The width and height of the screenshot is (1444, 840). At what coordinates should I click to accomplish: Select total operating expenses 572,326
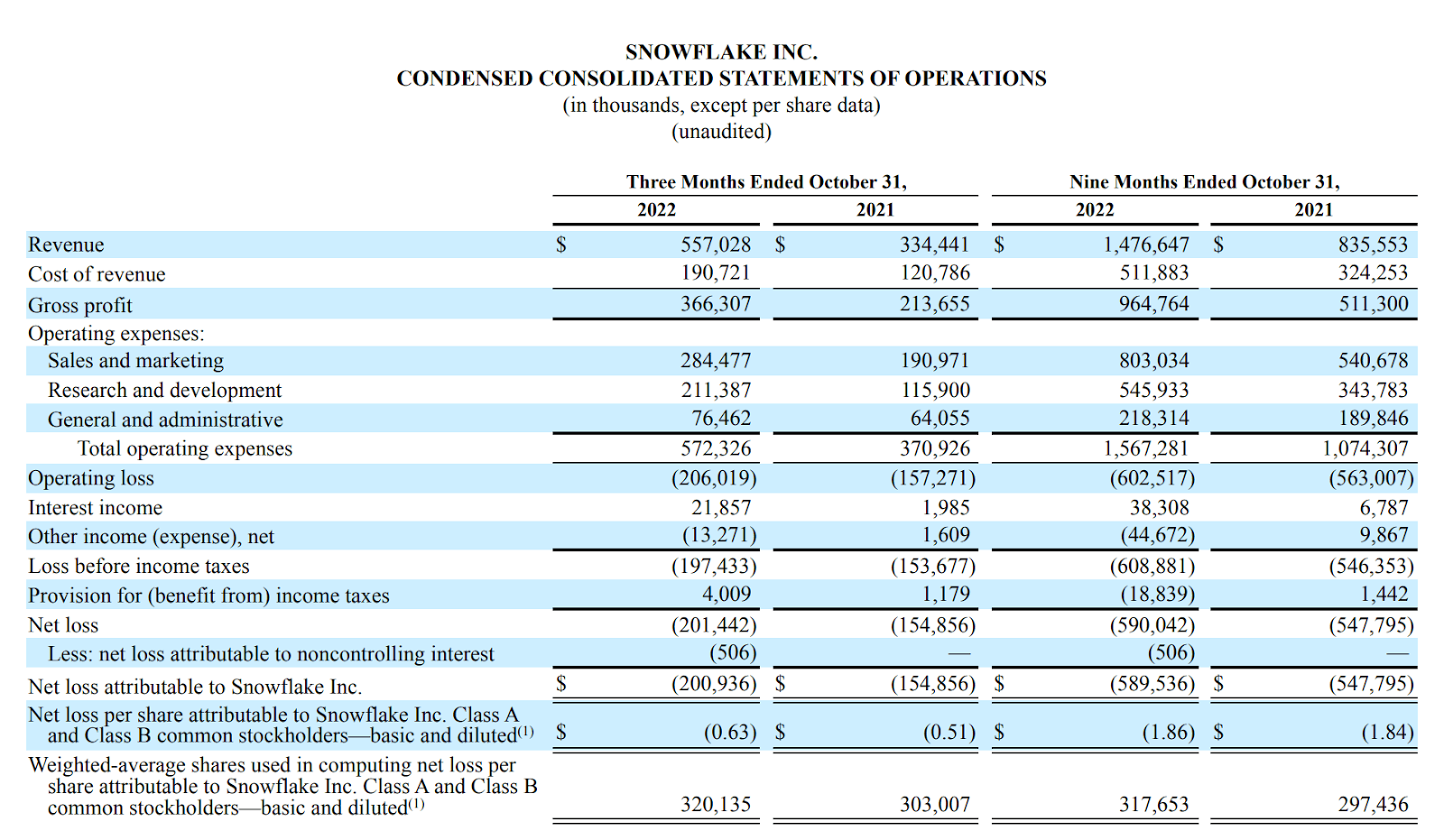coord(716,448)
